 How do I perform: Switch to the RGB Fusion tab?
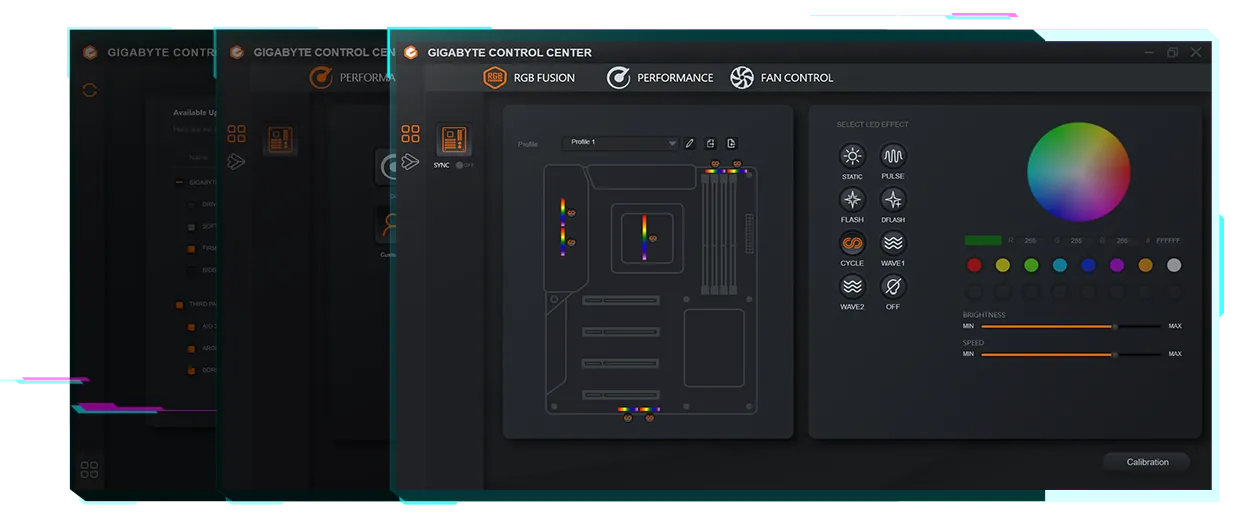click(530, 77)
